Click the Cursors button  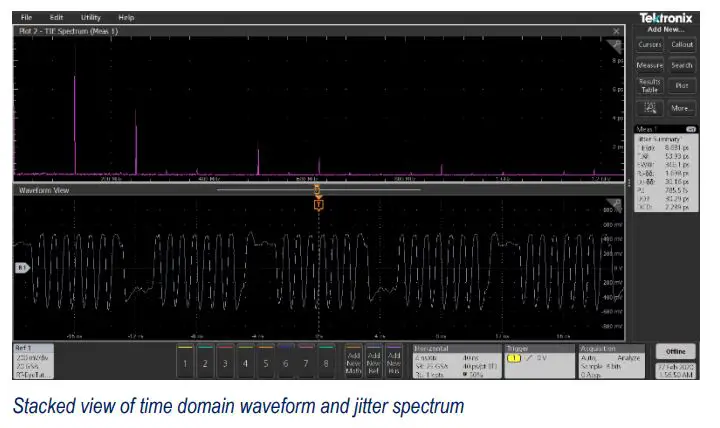point(650,45)
